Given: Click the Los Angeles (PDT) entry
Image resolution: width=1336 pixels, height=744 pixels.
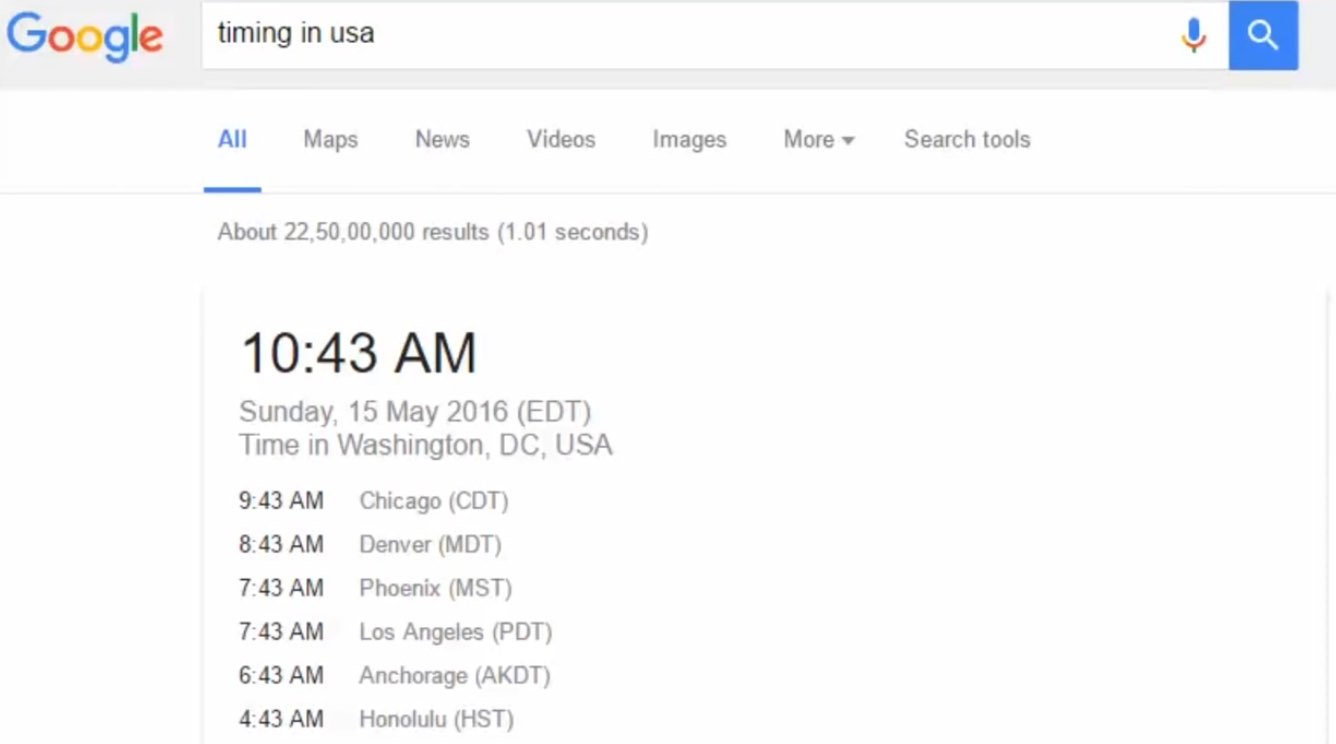Looking at the screenshot, I should (x=455, y=632).
